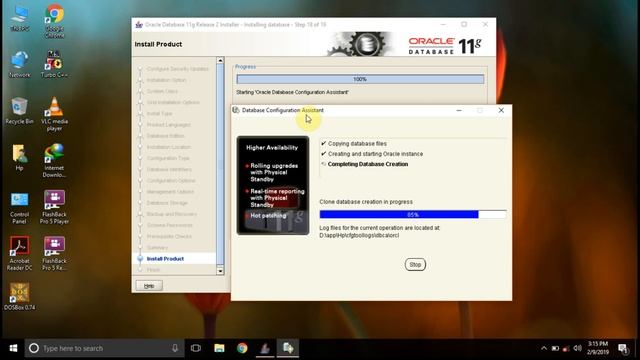Click 'Completing Database Creation' step
Screen dimensions: 640x360
point(367,164)
